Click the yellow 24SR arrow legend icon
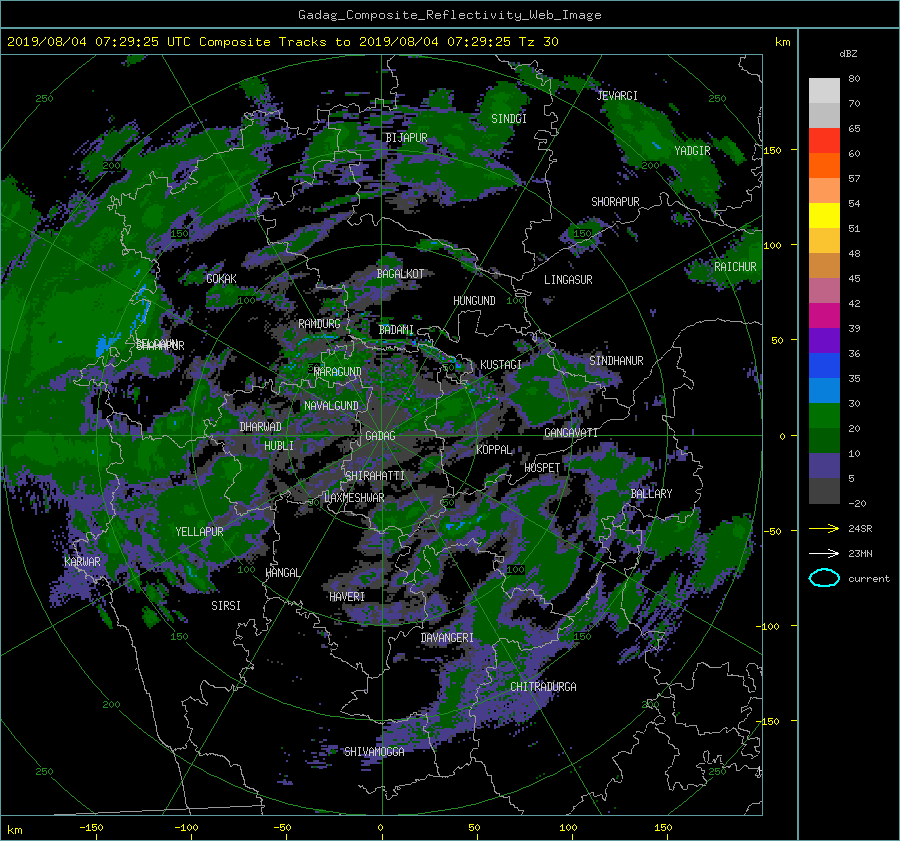The height and width of the screenshot is (841, 900). click(824, 528)
